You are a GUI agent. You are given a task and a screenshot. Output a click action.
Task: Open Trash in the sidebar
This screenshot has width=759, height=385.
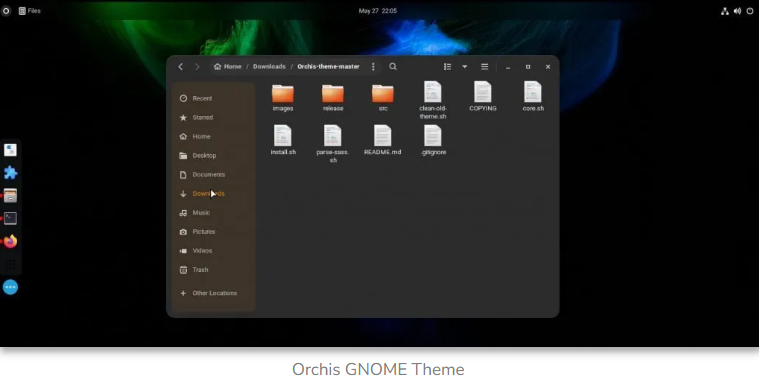point(213,270)
